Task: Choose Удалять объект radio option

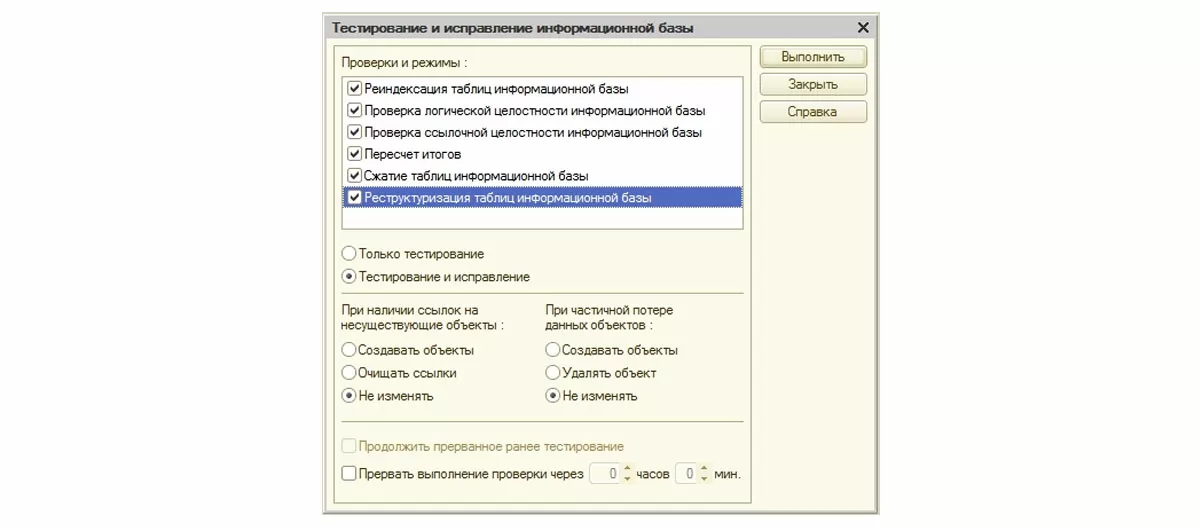Action: pos(553,373)
